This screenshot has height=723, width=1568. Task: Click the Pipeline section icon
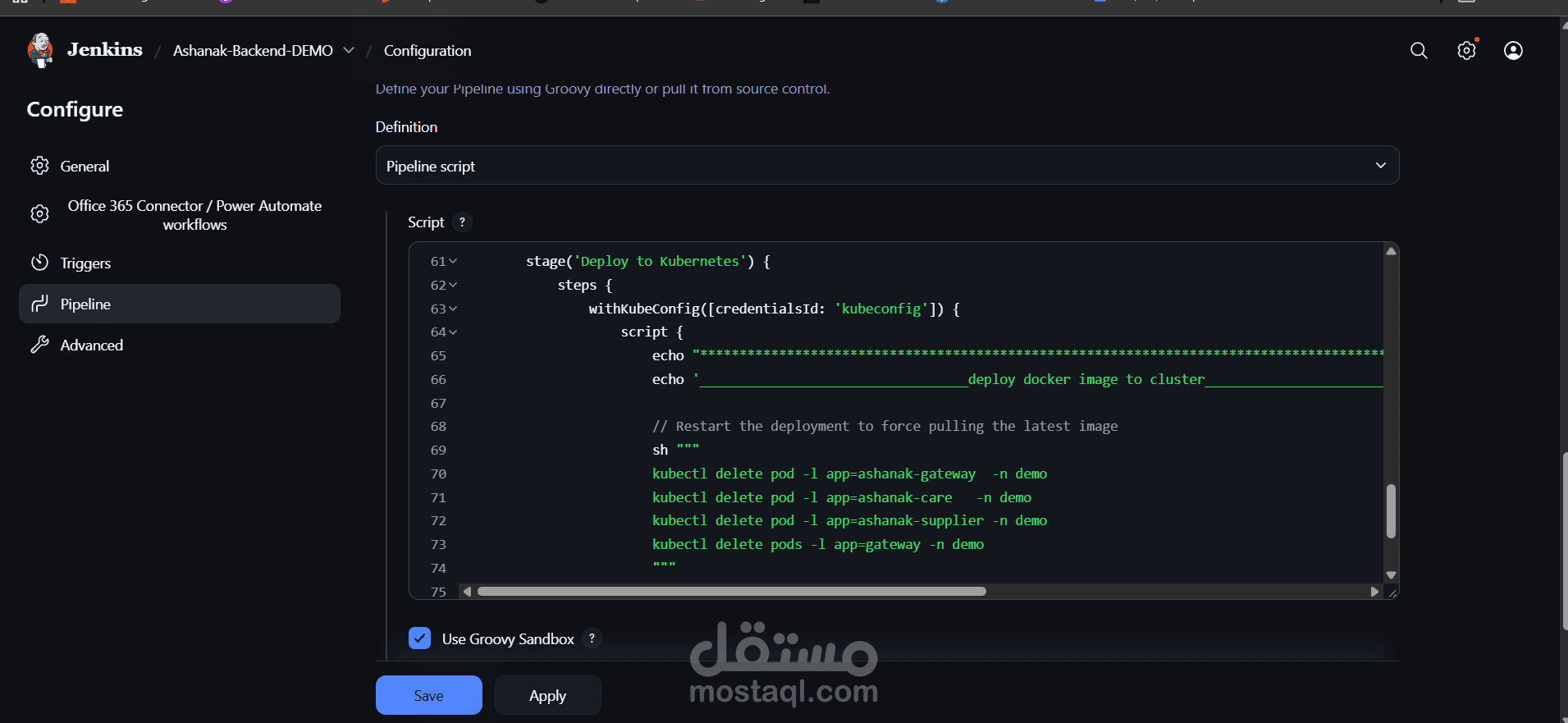pos(39,304)
